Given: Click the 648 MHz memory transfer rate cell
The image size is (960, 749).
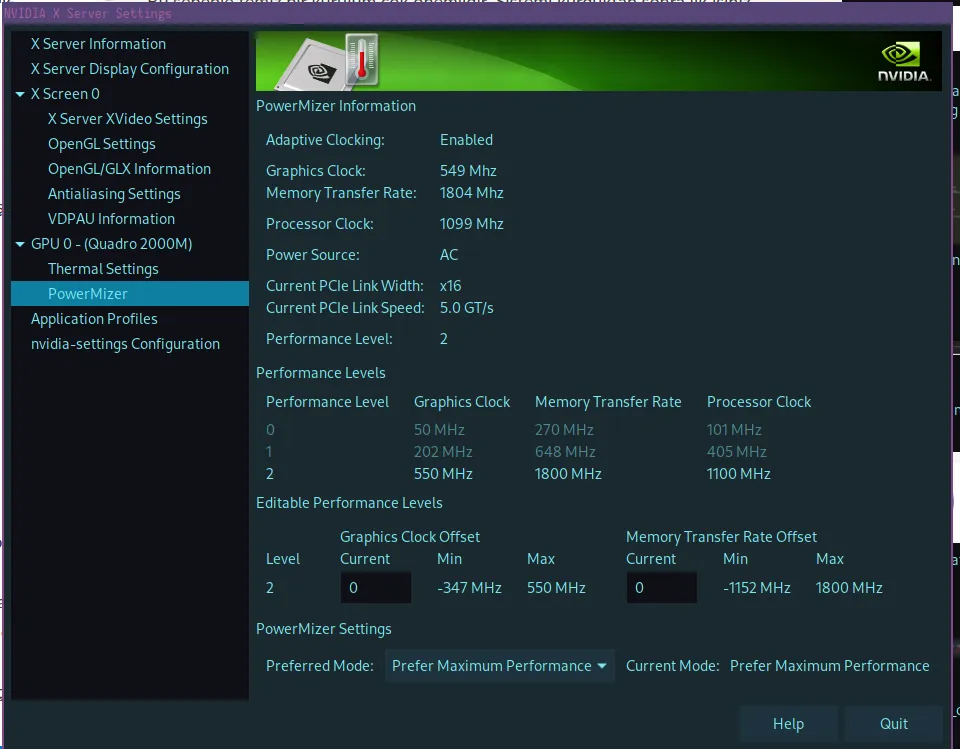Looking at the screenshot, I should click(565, 452).
